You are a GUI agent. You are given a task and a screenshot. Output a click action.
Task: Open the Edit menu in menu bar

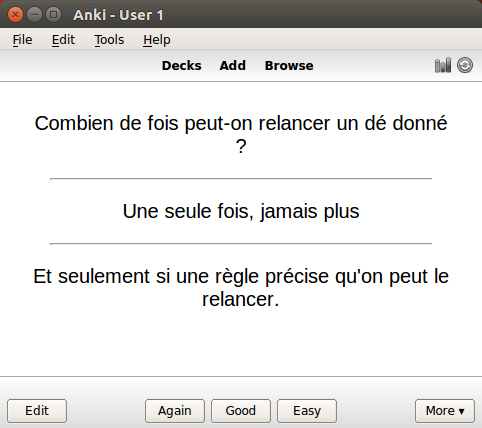coord(63,40)
